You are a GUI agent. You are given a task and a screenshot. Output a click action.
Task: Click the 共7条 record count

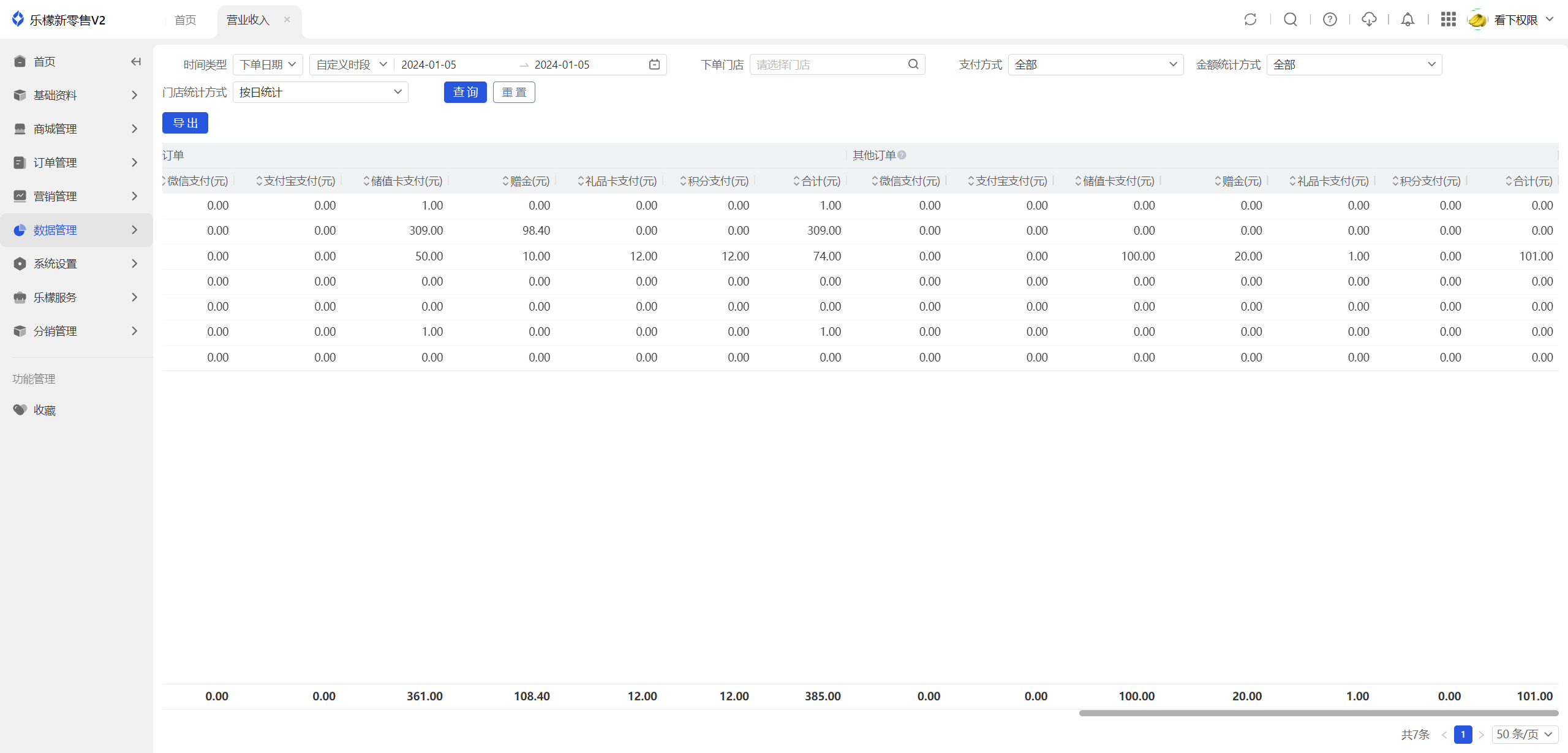pos(1415,734)
